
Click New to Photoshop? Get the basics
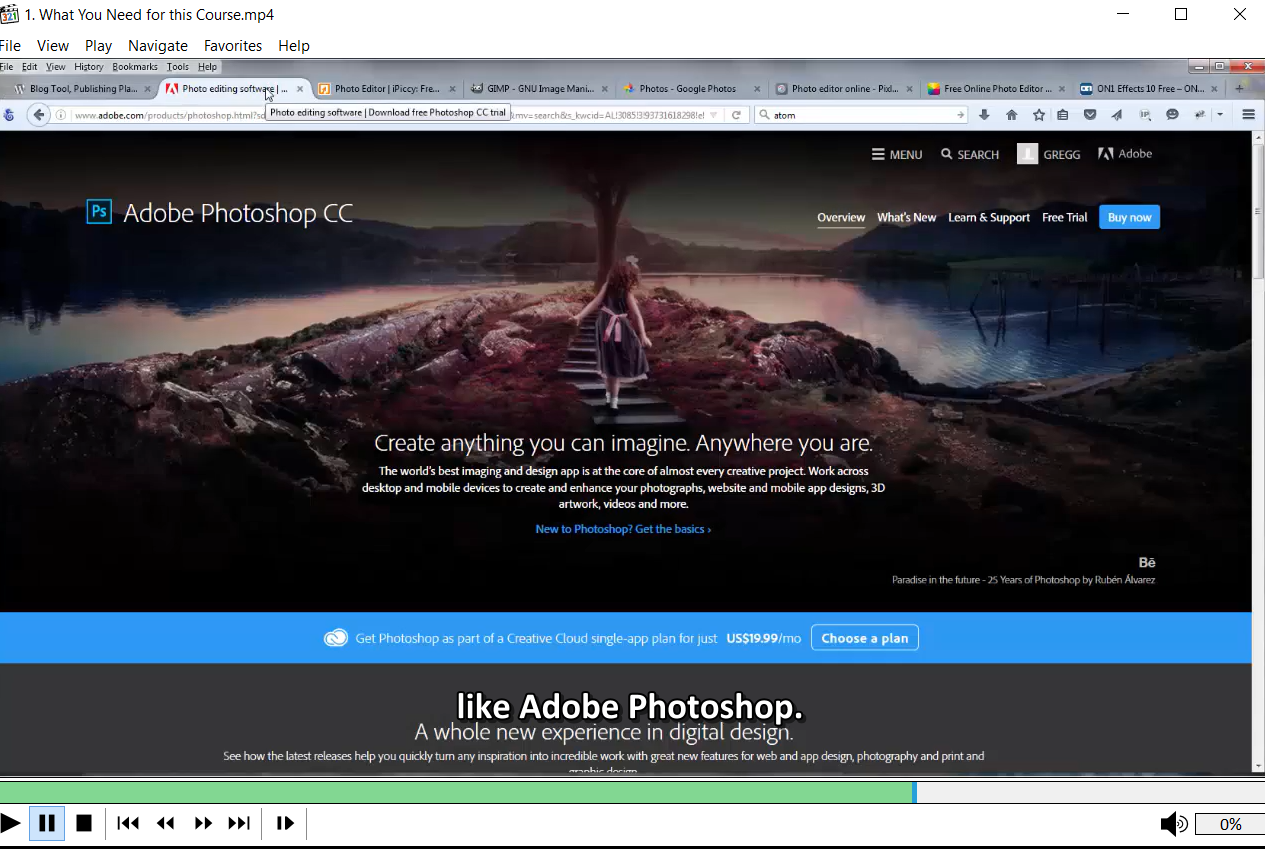[623, 529]
